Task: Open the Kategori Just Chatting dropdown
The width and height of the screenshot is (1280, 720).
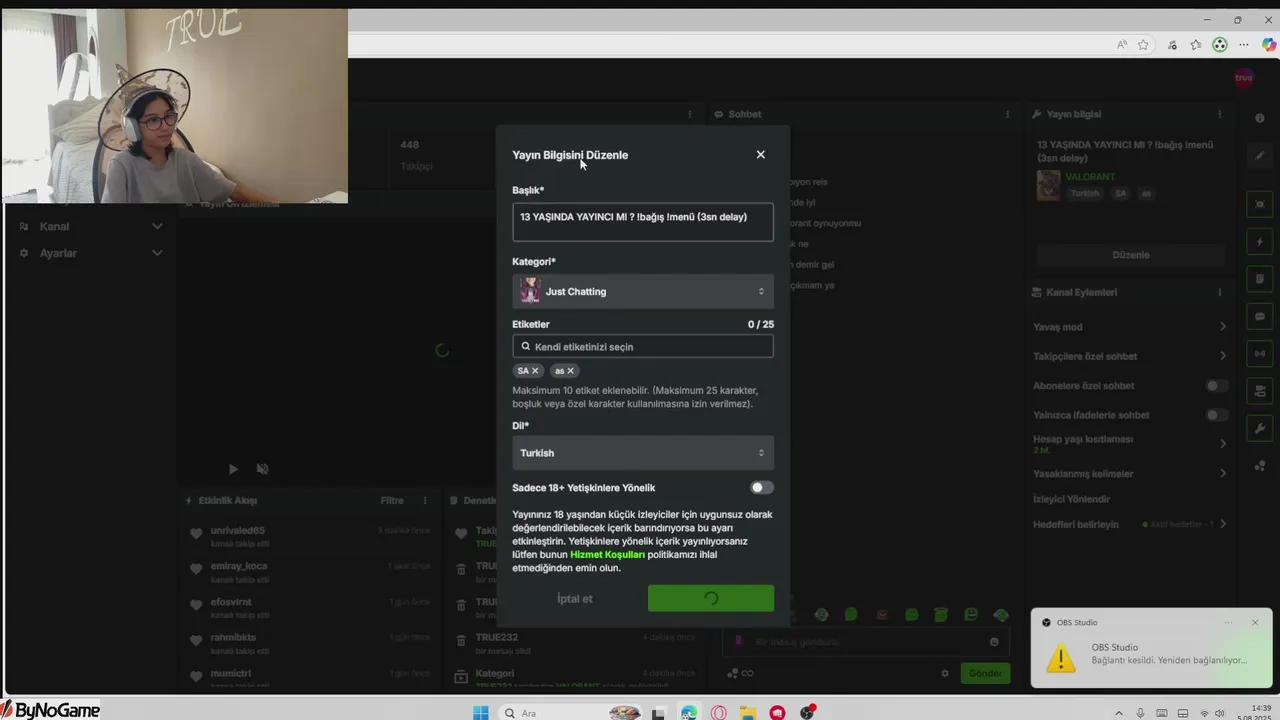Action: [x=643, y=291]
